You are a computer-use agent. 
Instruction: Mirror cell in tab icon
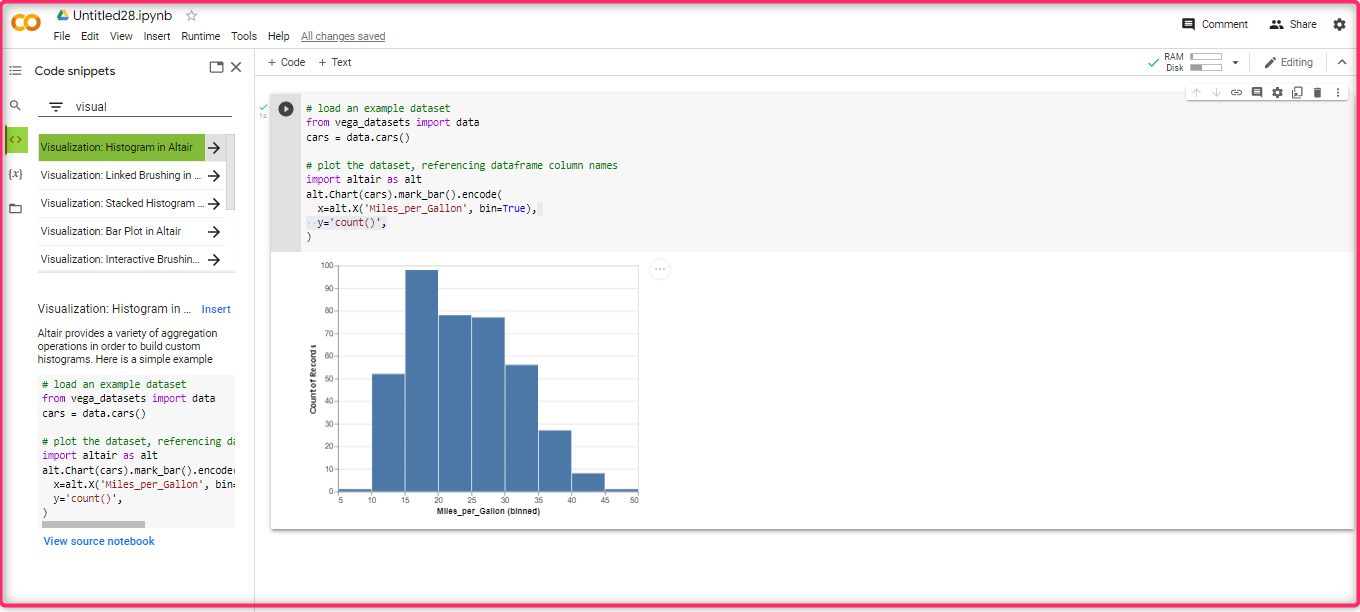point(1297,93)
